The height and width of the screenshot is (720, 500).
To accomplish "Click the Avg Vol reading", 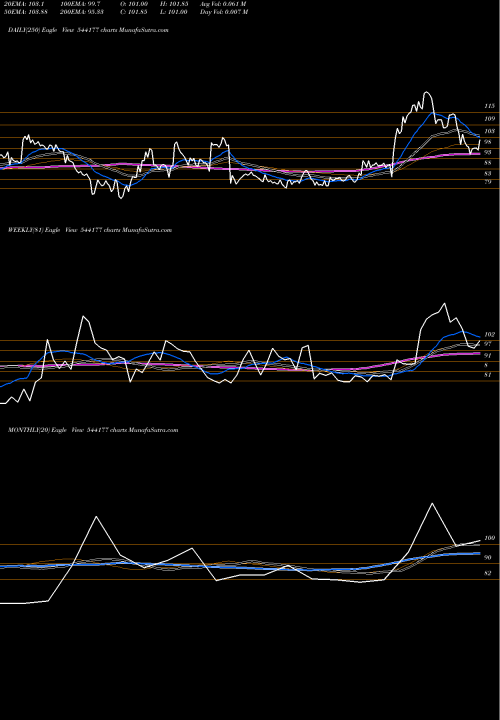I will point(224,4).
